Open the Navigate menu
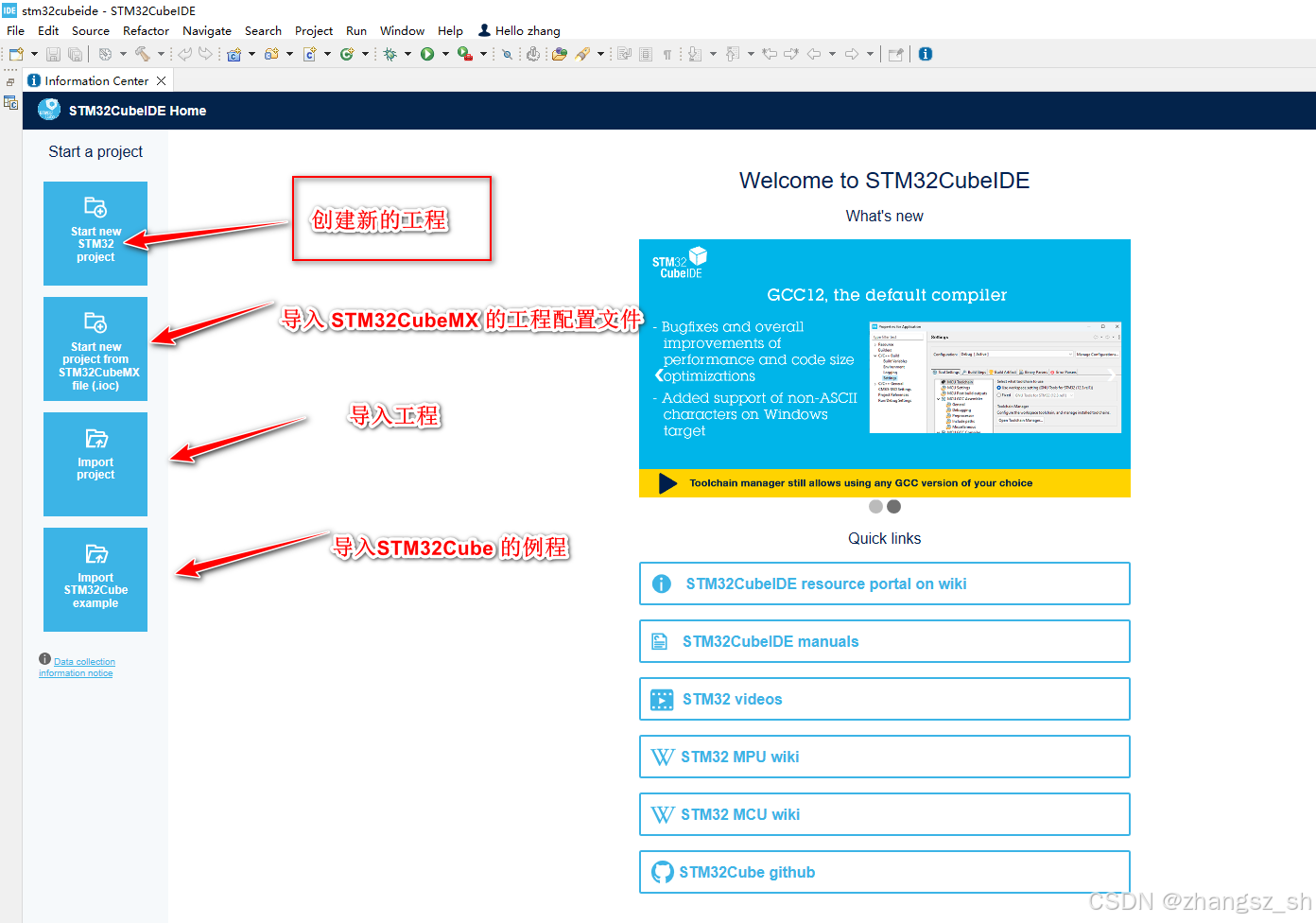This screenshot has width=1316, height=923. click(207, 30)
